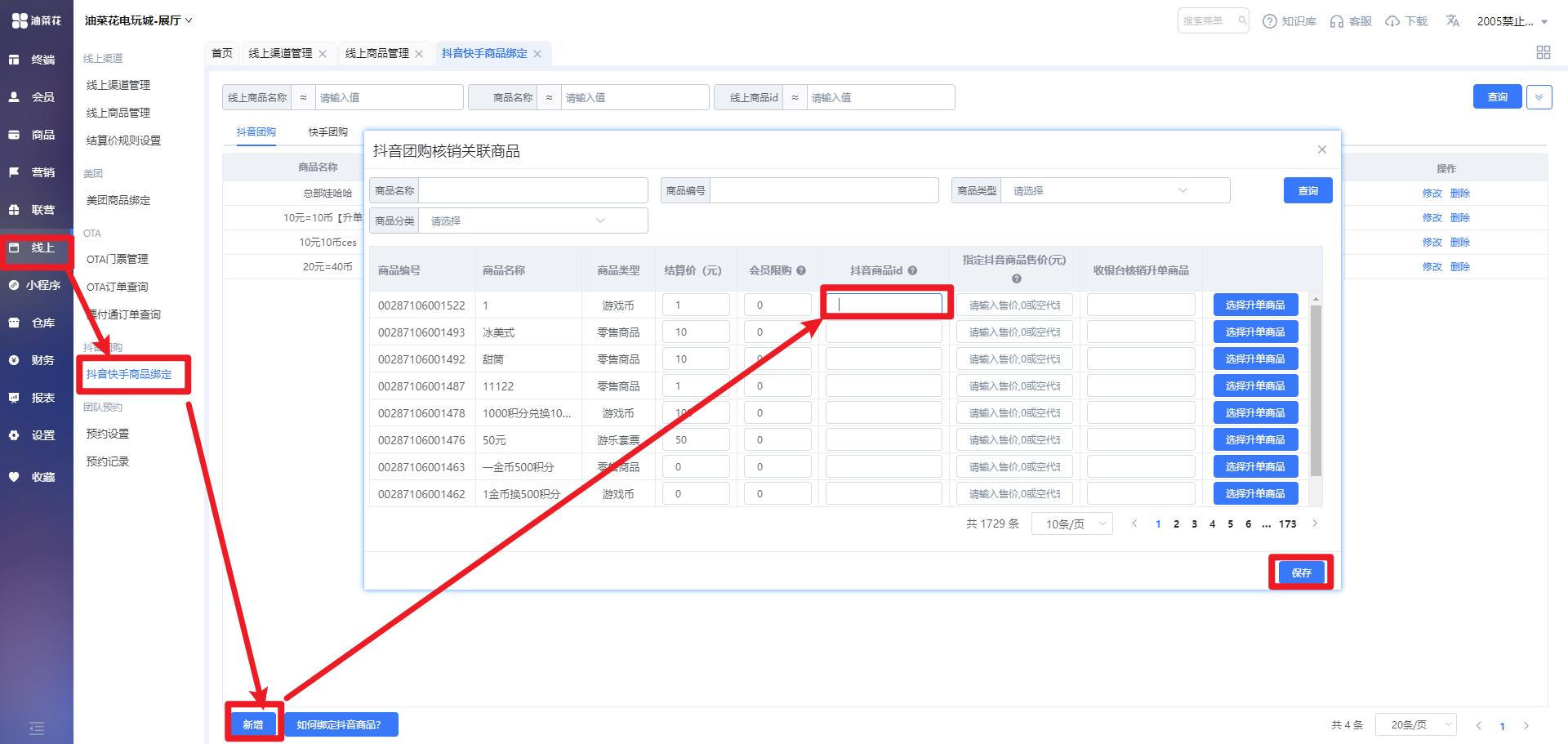Collapse the sidebar with the bottom menu icon
Screen dimensions: 1568x744
tap(37, 728)
